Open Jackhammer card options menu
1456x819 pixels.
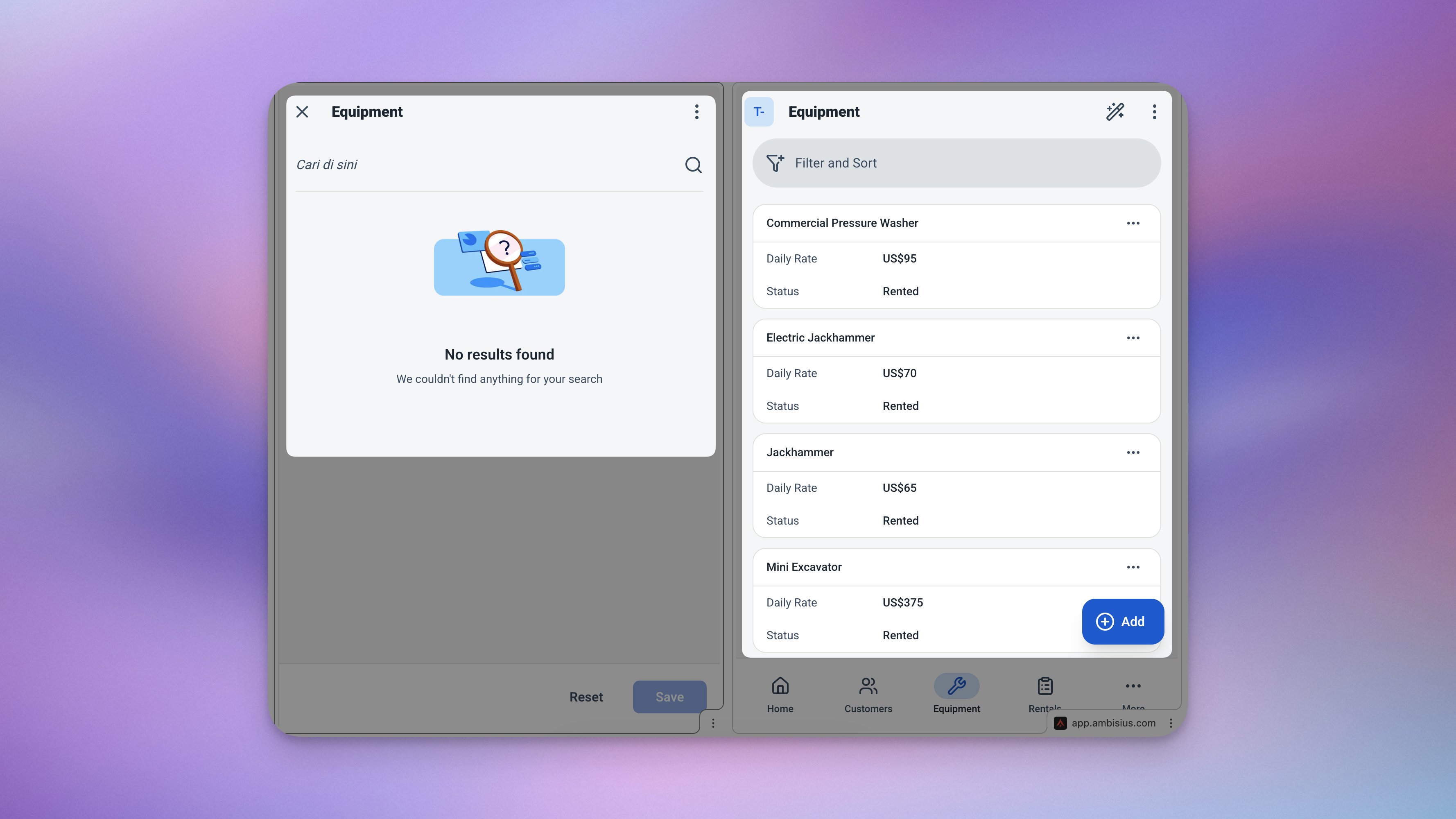click(x=1133, y=453)
